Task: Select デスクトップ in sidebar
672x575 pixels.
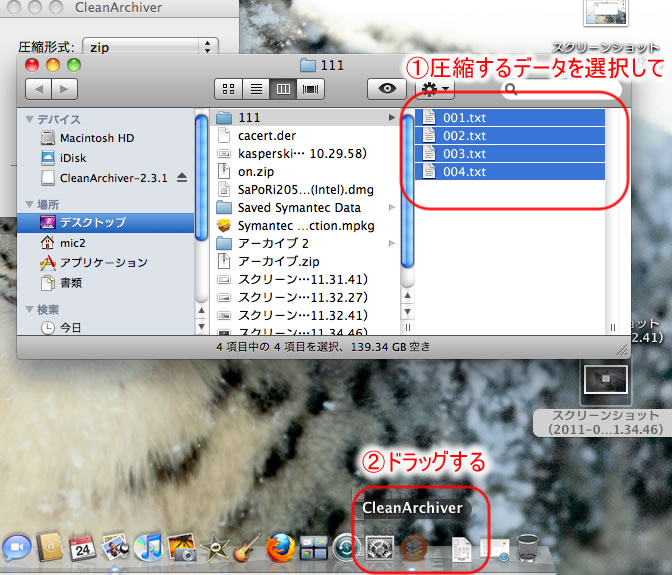Action: [x=105, y=222]
